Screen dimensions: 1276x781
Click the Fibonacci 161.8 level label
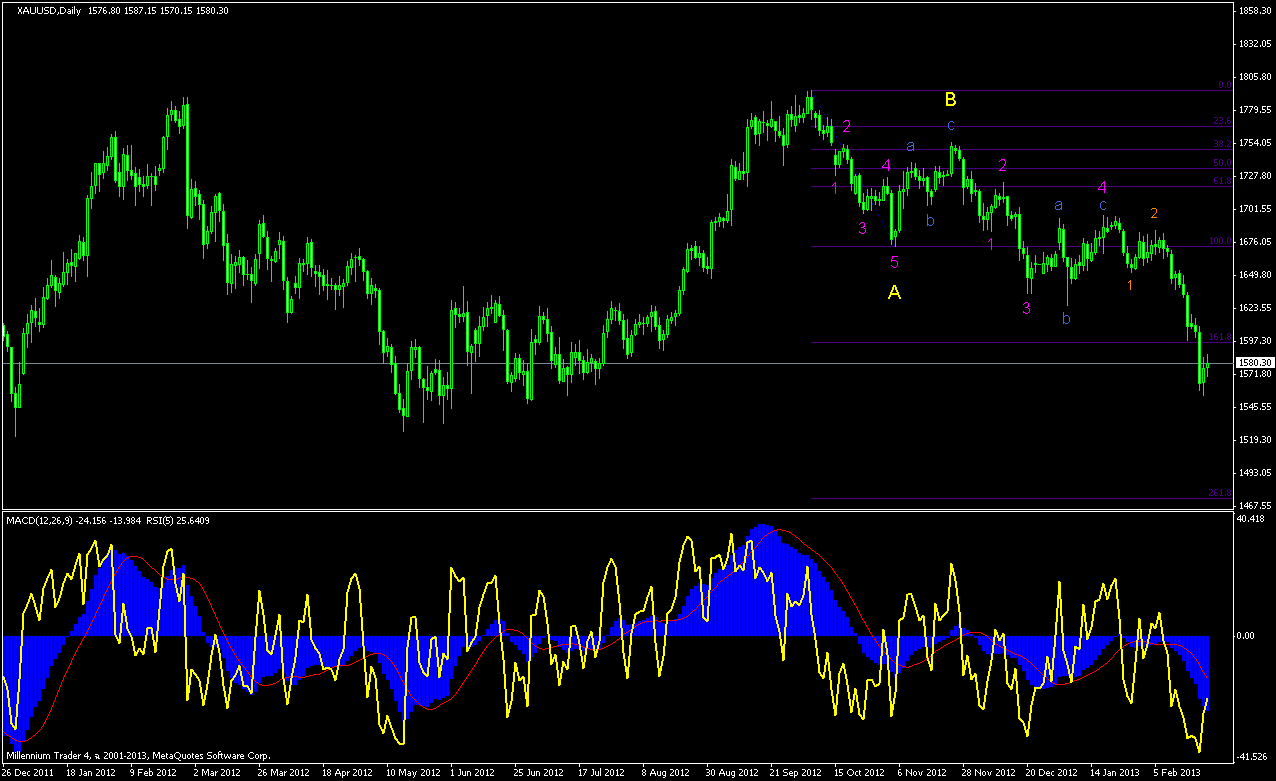[x=1220, y=338]
